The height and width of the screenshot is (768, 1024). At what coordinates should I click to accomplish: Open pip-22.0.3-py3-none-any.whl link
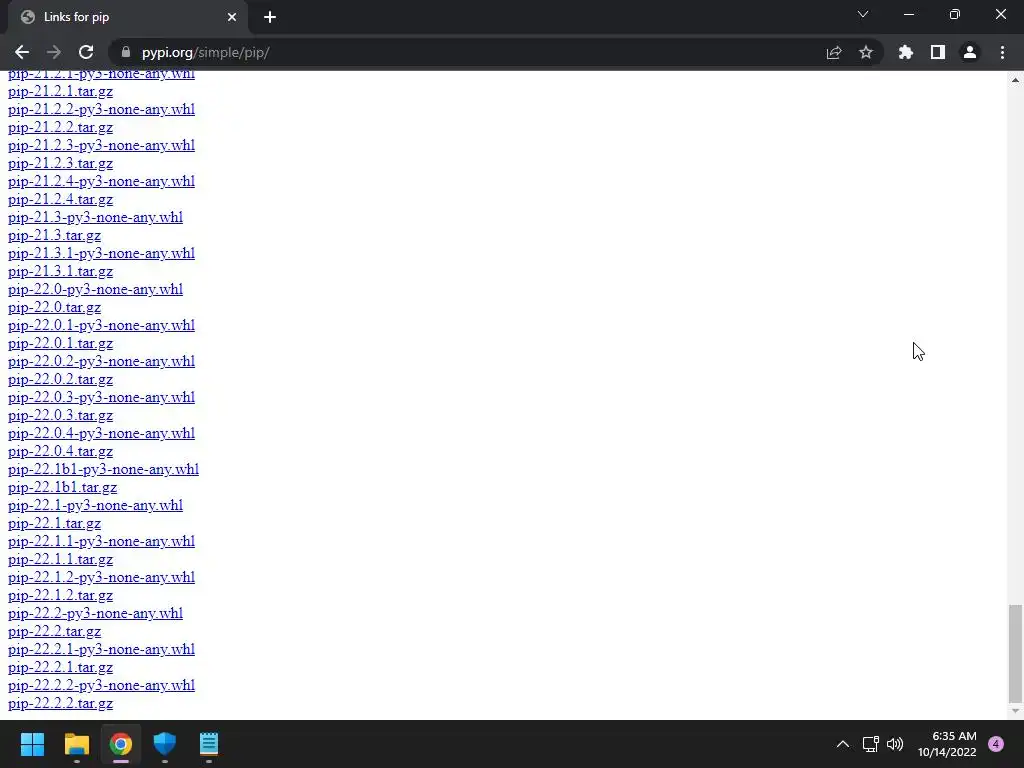point(101,396)
